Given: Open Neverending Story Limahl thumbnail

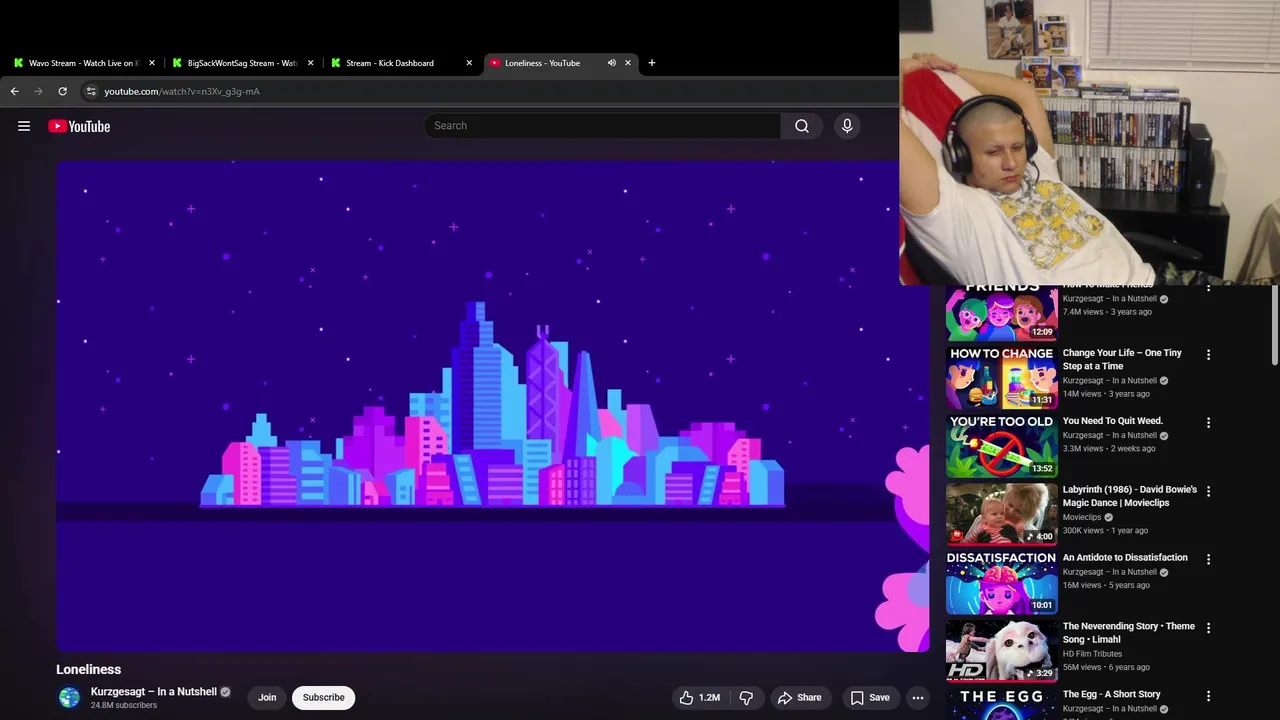Looking at the screenshot, I should coord(1002,651).
